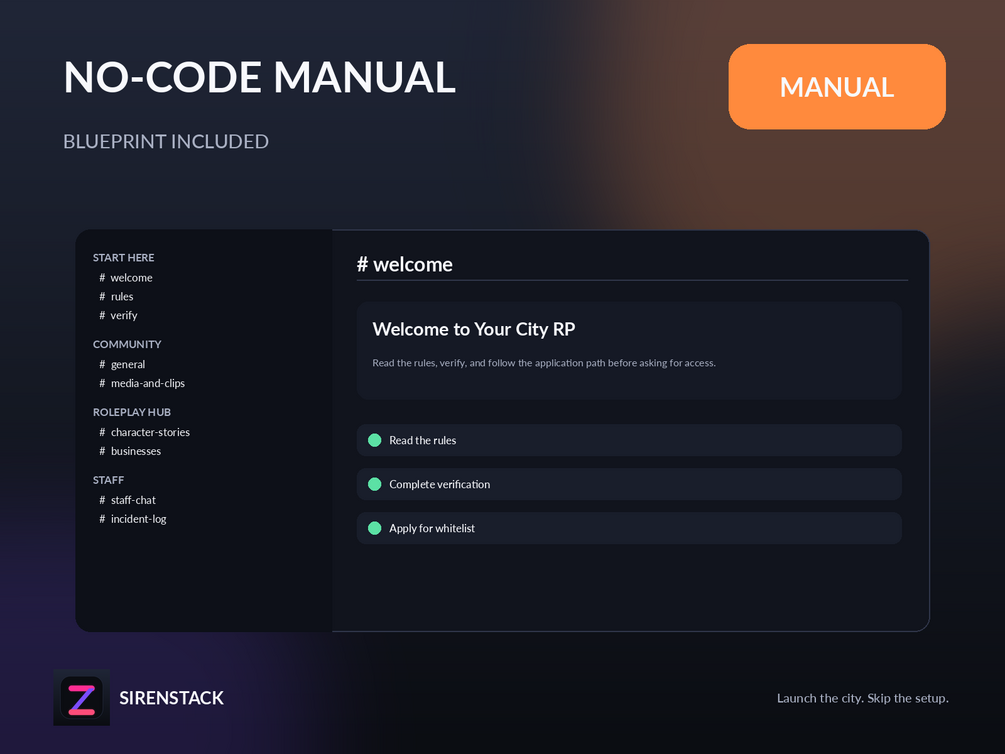
Task: Click the green dot beside Complete verification
Action: click(x=375, y=484)
